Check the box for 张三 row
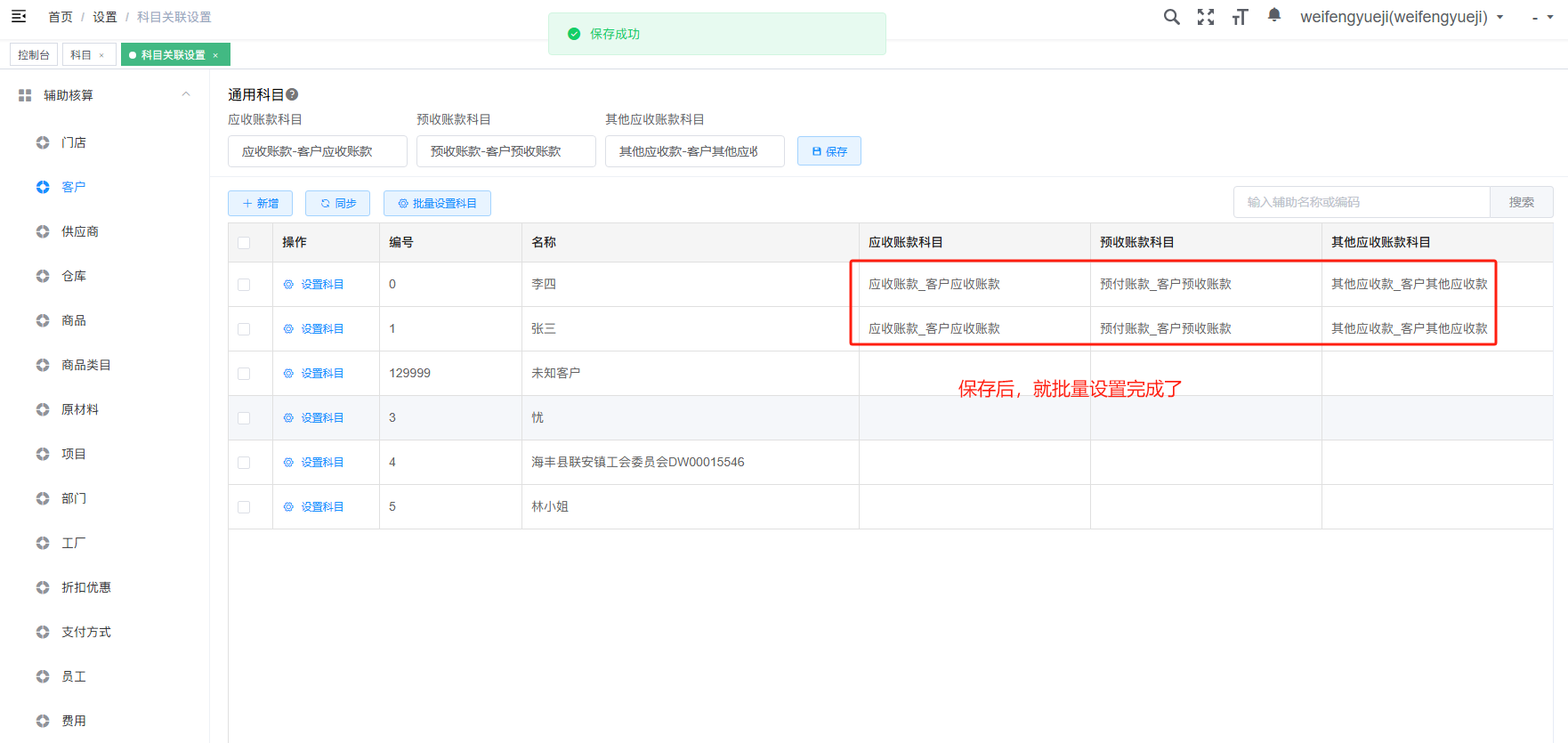This screenshot has width=1568, height=743. pyautogui.click(x=244, y=329)
